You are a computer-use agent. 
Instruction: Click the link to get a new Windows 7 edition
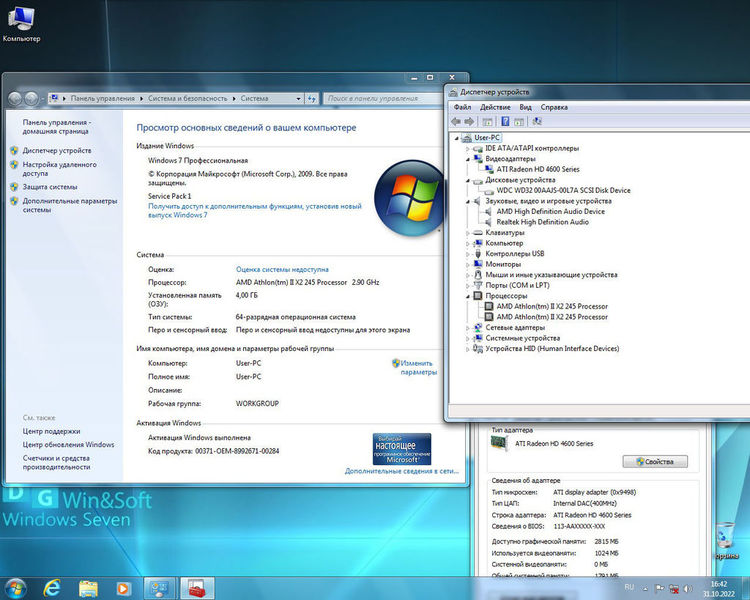click(254, 211)
